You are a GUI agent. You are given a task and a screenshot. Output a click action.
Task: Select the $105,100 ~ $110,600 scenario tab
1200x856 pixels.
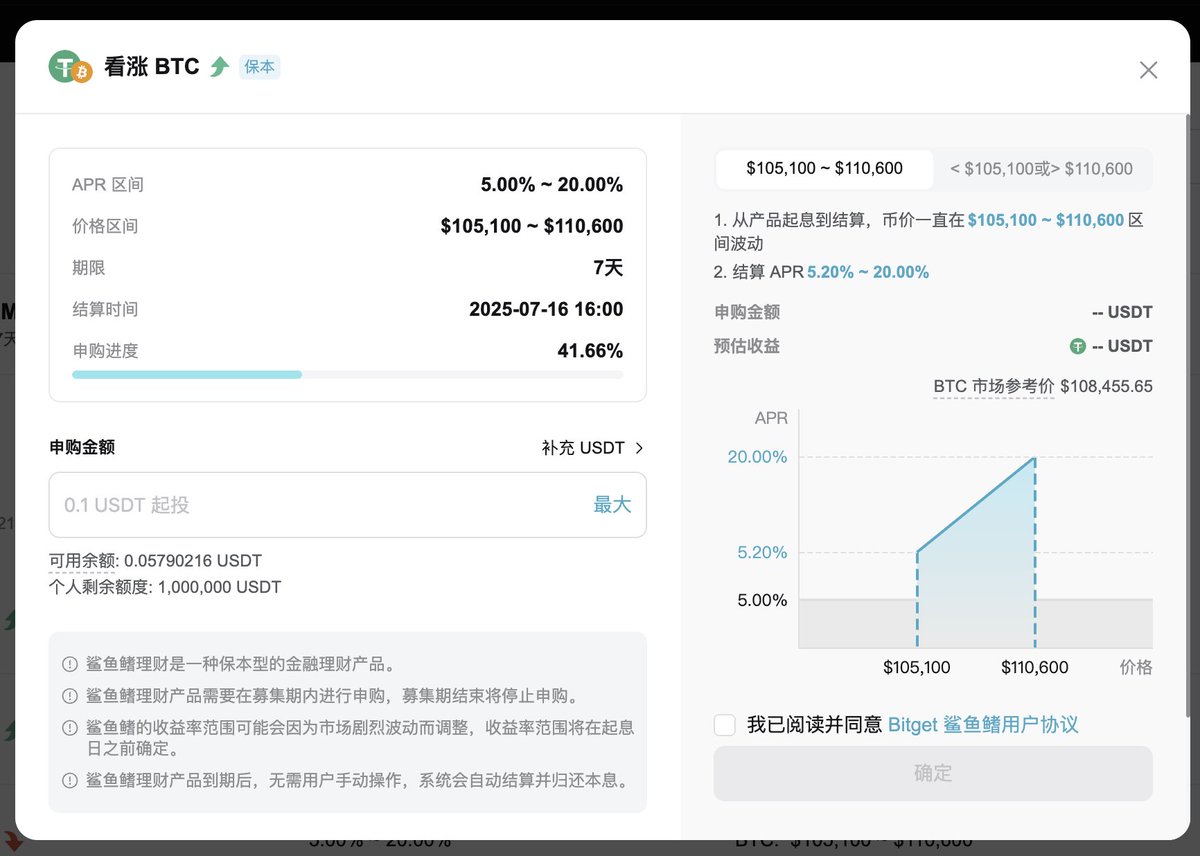[x=824, y=169]
